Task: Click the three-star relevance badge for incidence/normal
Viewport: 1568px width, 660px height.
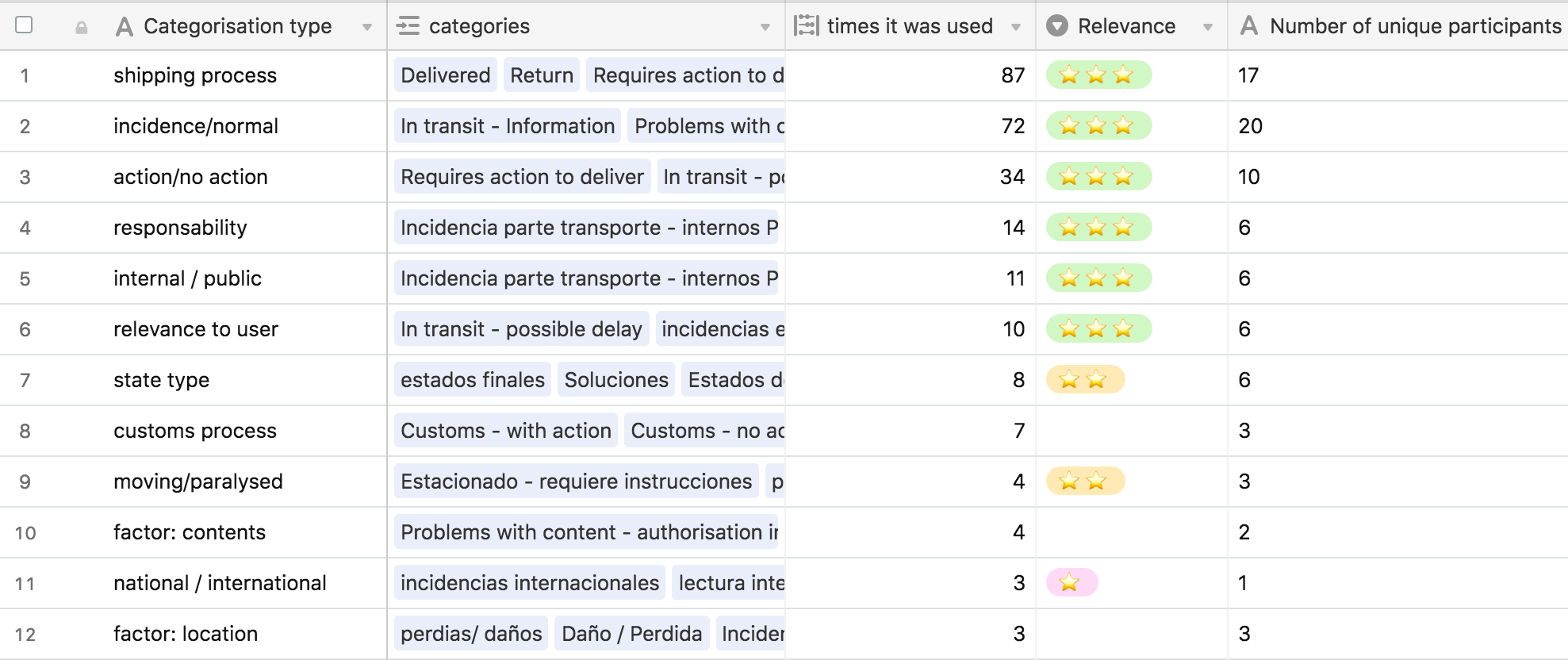Action: (x=1098, y=126)
